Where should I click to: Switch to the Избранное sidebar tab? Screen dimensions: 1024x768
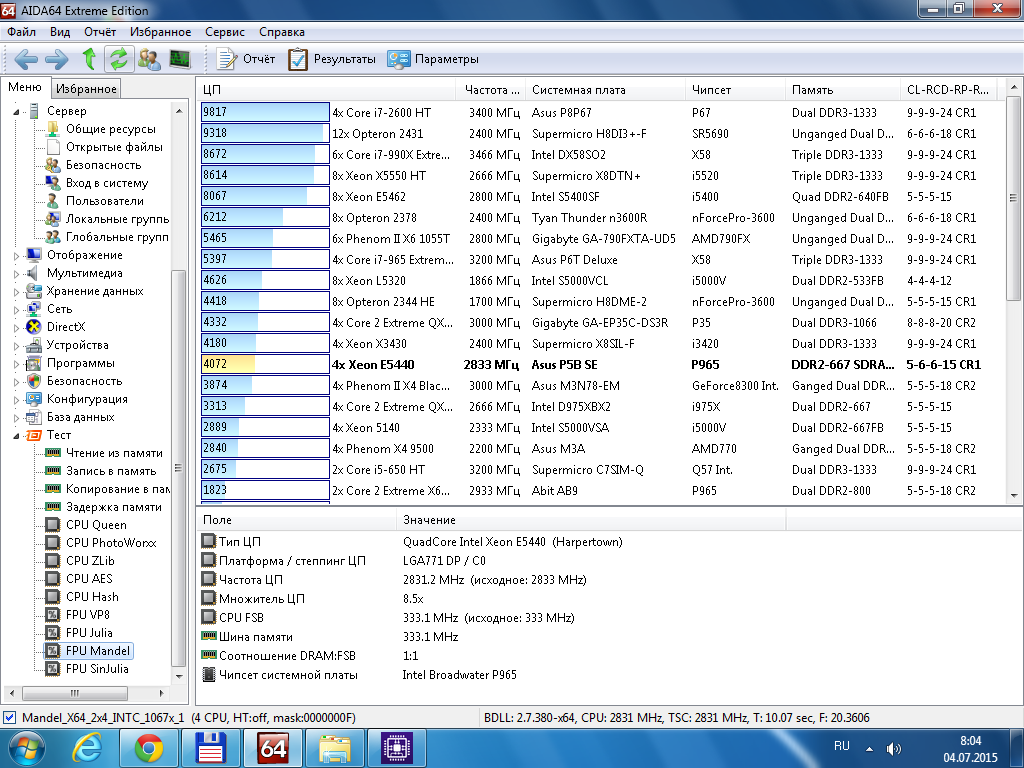tap(86, 89)
